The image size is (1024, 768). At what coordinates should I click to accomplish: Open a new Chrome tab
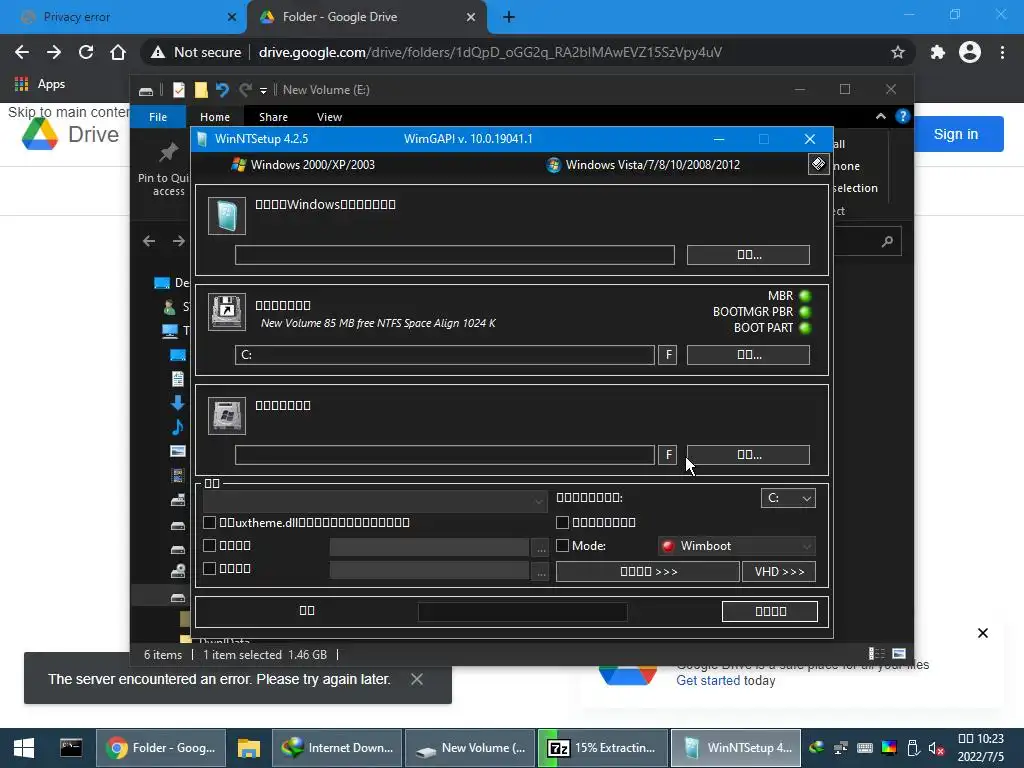(509, 17)
